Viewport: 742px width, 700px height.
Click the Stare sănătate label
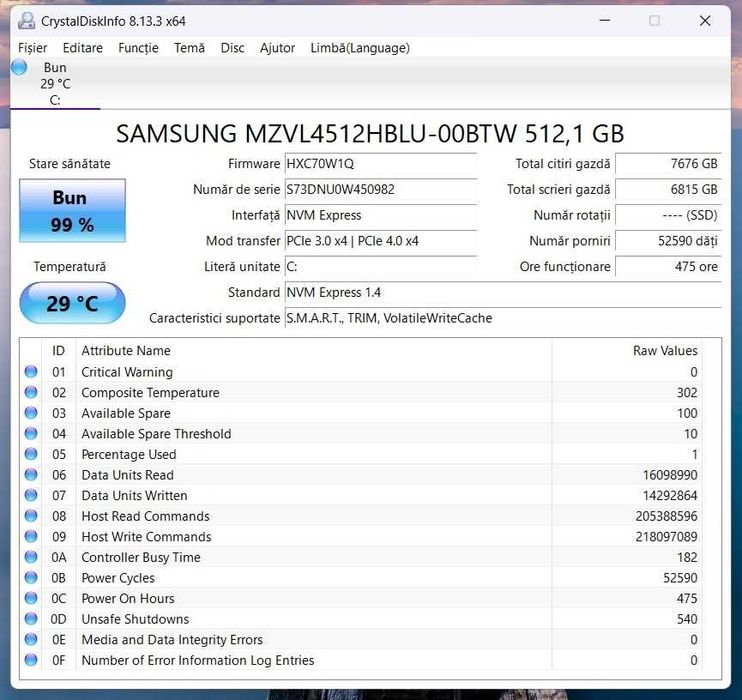pos(70,164)
